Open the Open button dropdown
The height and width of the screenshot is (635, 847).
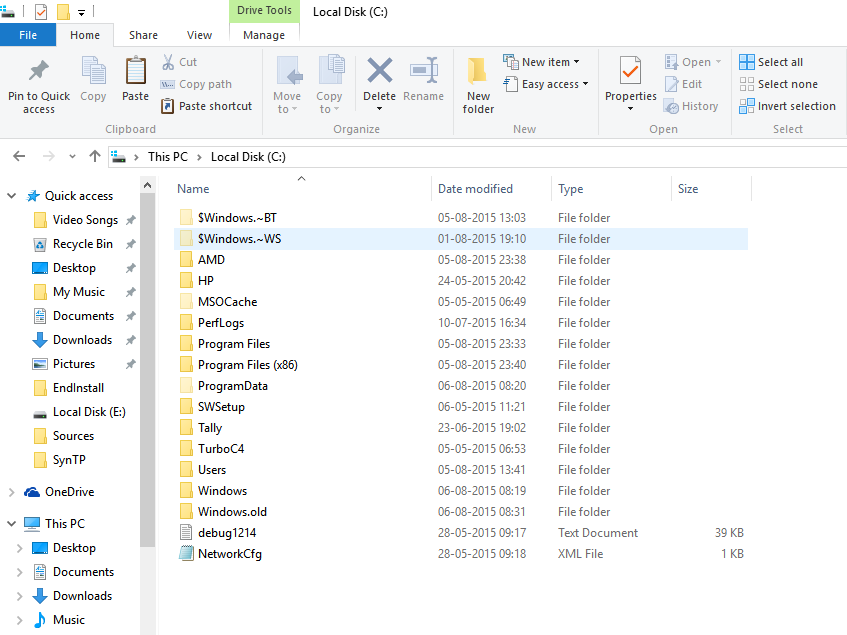click(718, 62)
